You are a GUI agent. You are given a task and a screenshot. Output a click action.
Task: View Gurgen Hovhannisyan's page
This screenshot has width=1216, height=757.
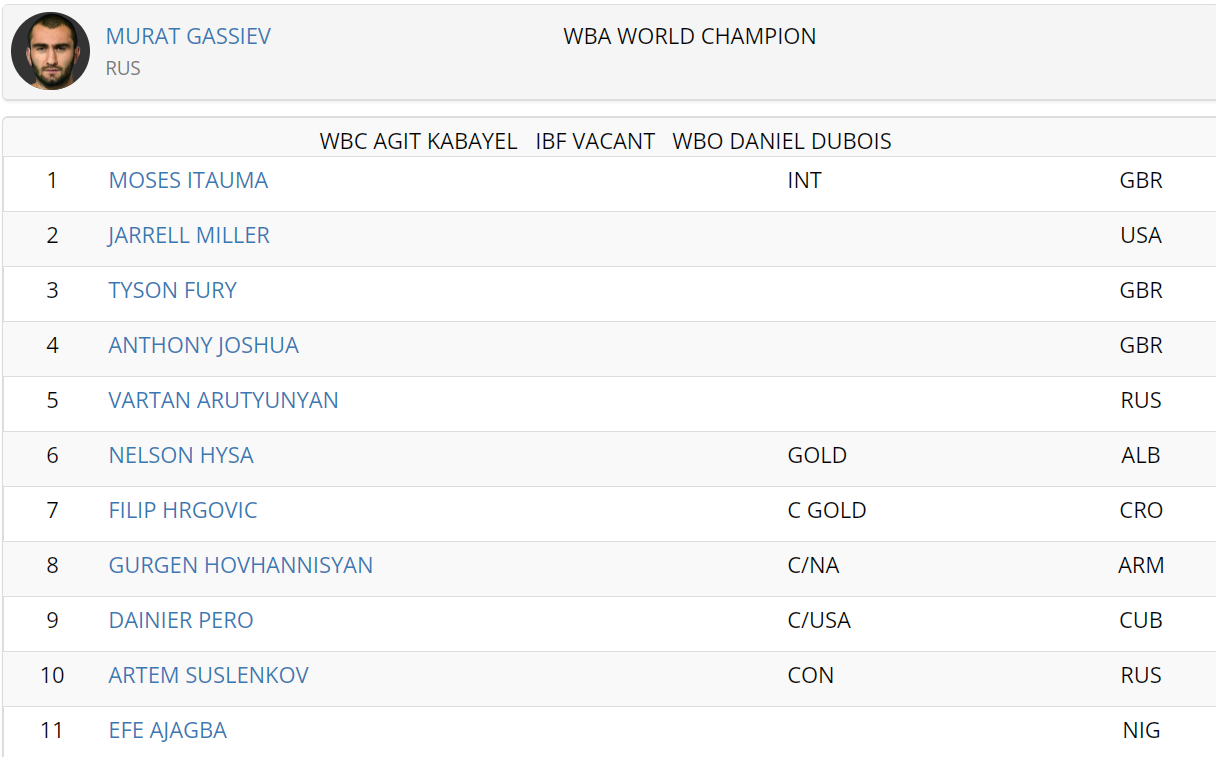coord(241,565)
